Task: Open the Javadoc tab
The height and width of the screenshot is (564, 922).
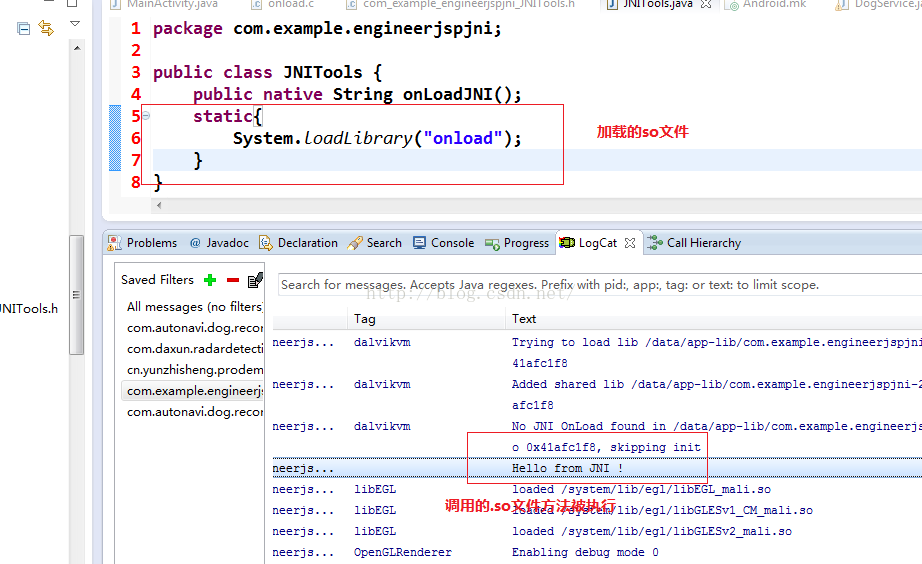Action: pos(218,243)
